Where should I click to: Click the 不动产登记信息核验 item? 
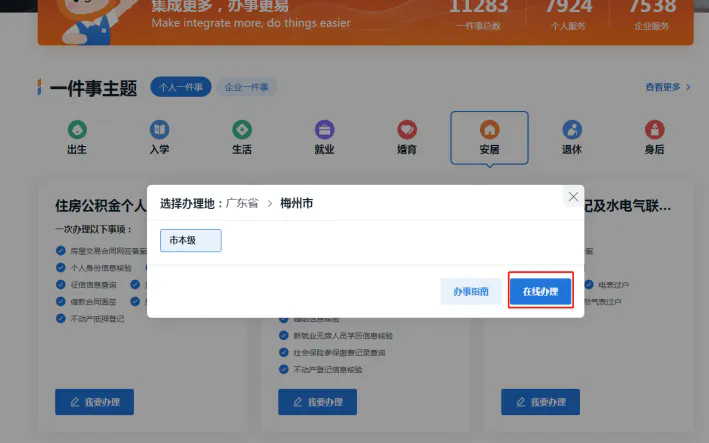327,370
